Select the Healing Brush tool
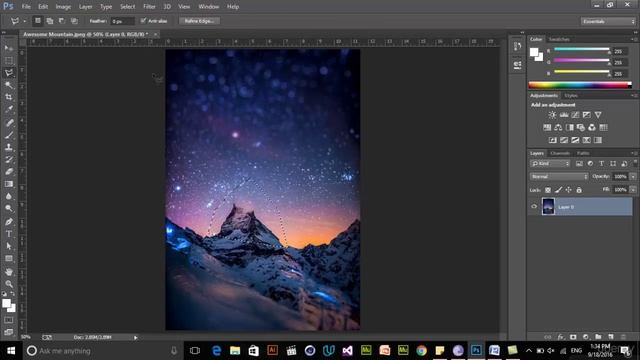Viewport: 640px width, 360px height. coord(9,123)
